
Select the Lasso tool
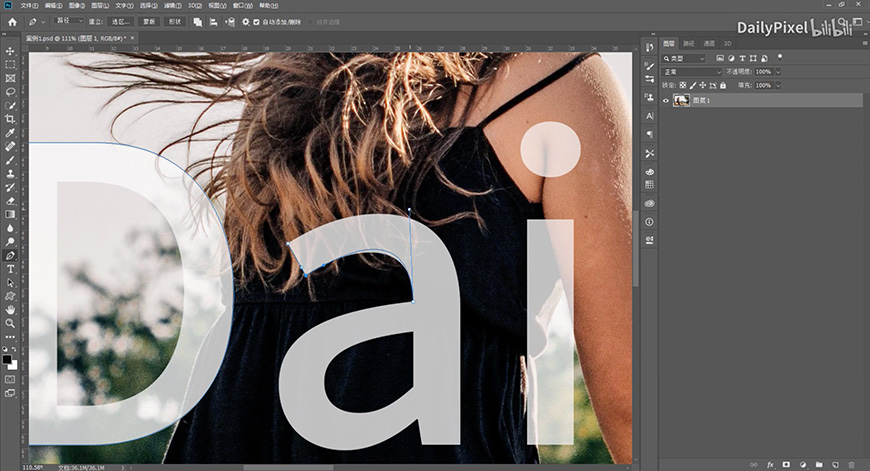click(10, 92)
